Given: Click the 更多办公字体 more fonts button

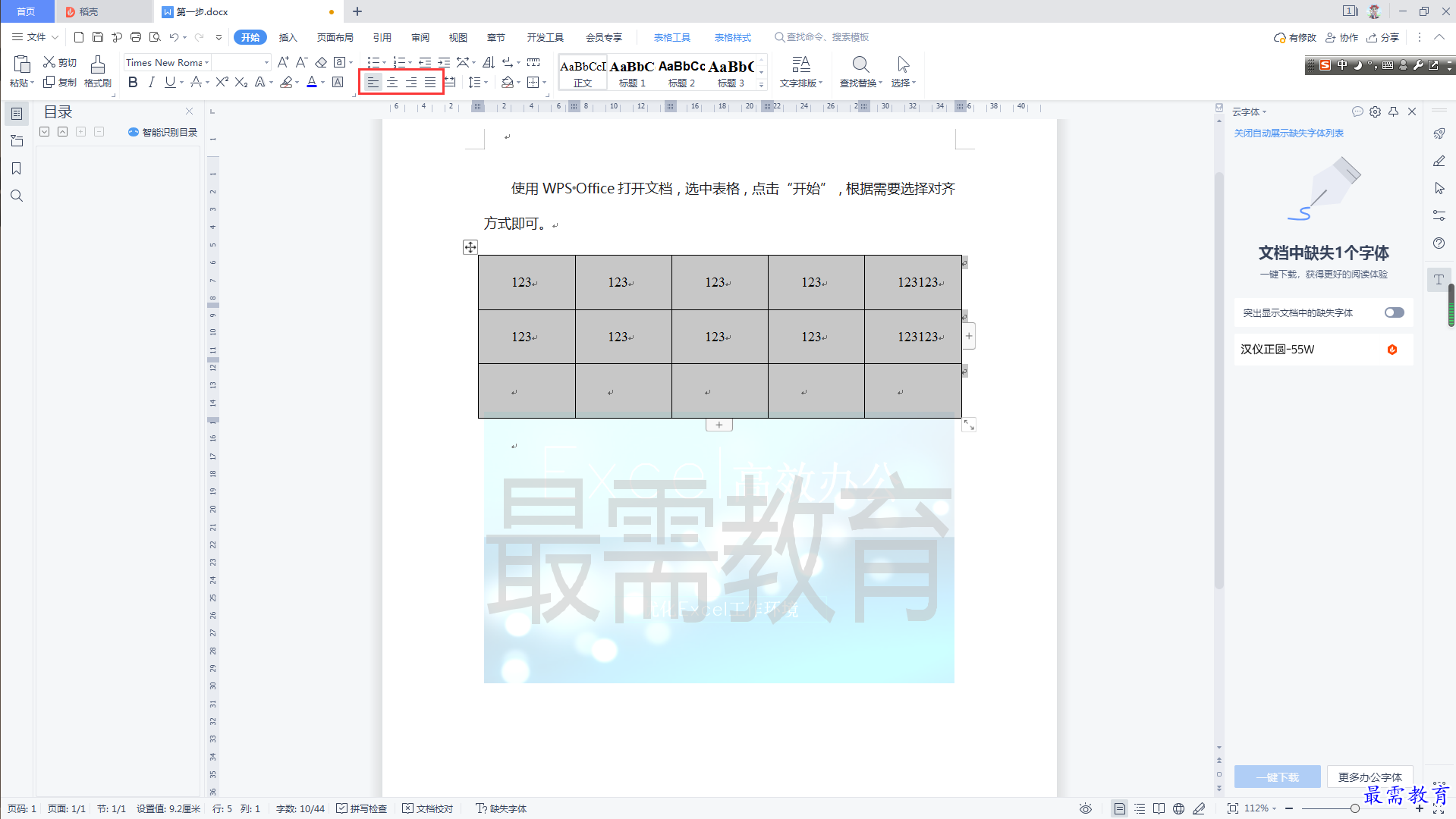Looking at the screenshot, I should [1370, 777].
